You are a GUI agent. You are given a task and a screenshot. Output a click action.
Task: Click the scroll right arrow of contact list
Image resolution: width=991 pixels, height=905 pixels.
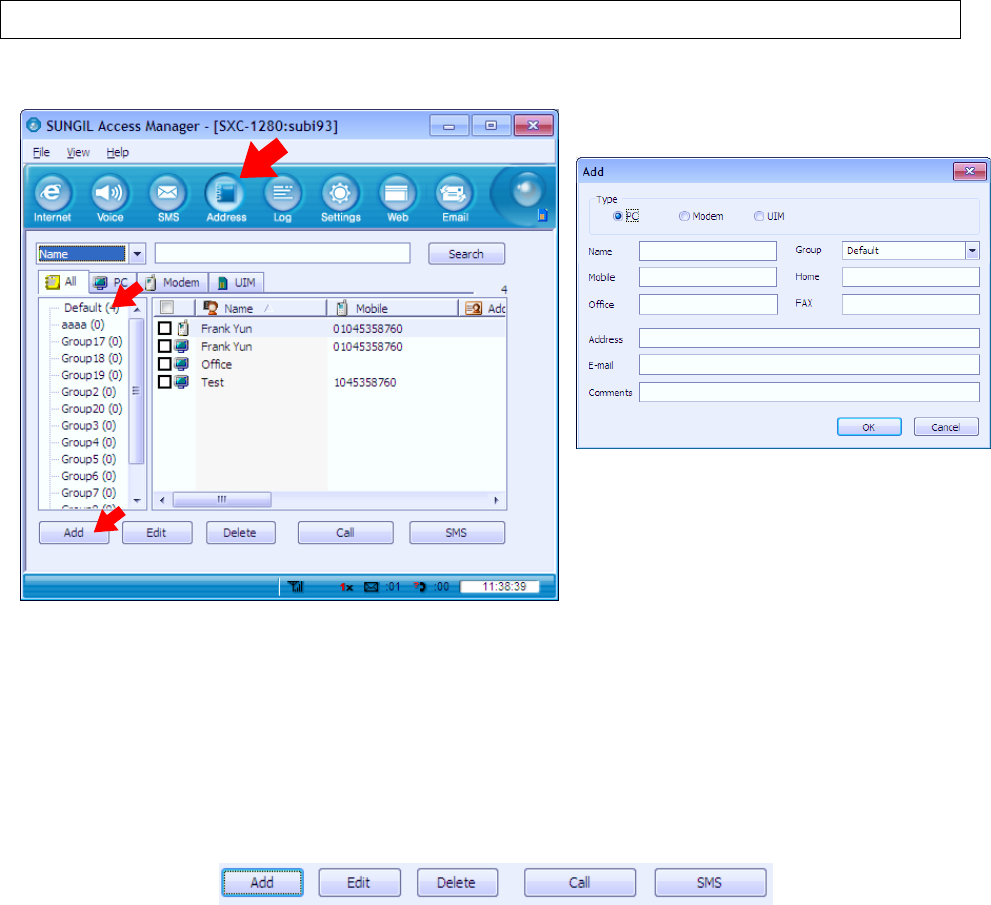pos(496,500)
